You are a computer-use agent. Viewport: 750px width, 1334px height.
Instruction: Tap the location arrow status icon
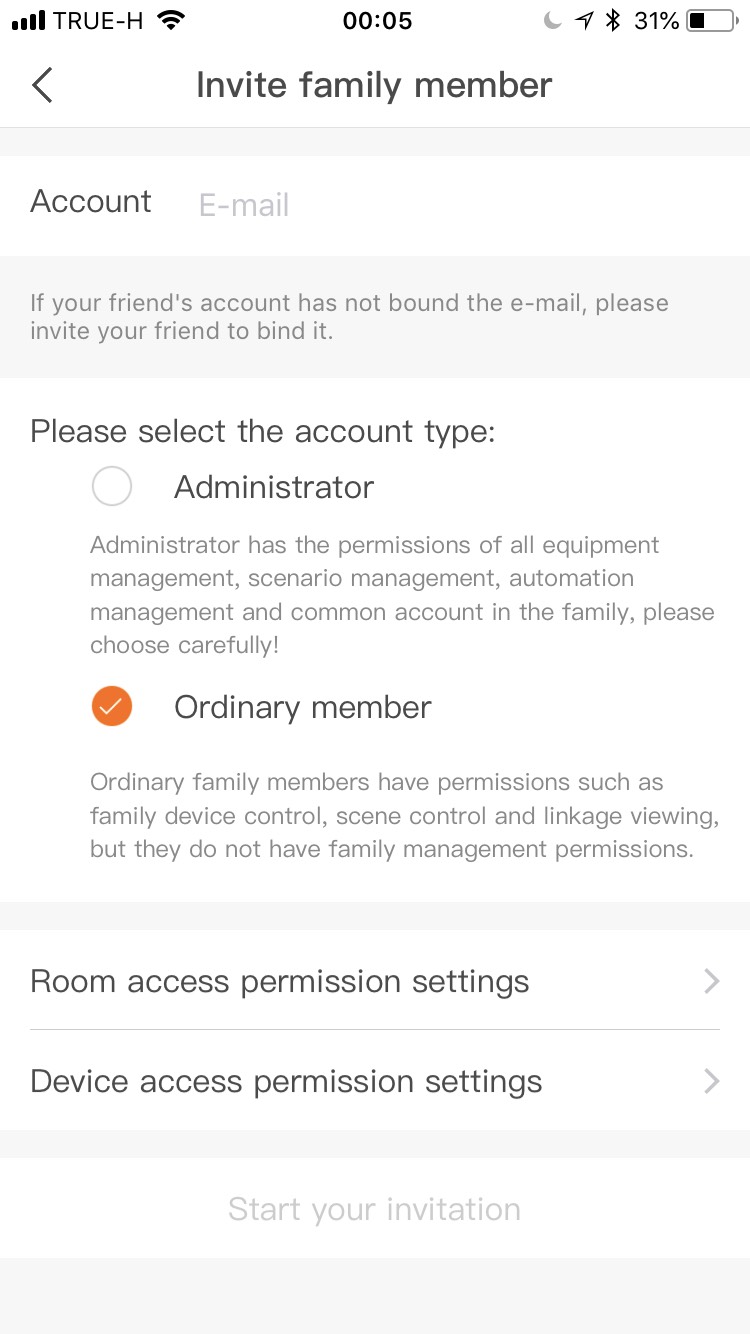point(584,21)
